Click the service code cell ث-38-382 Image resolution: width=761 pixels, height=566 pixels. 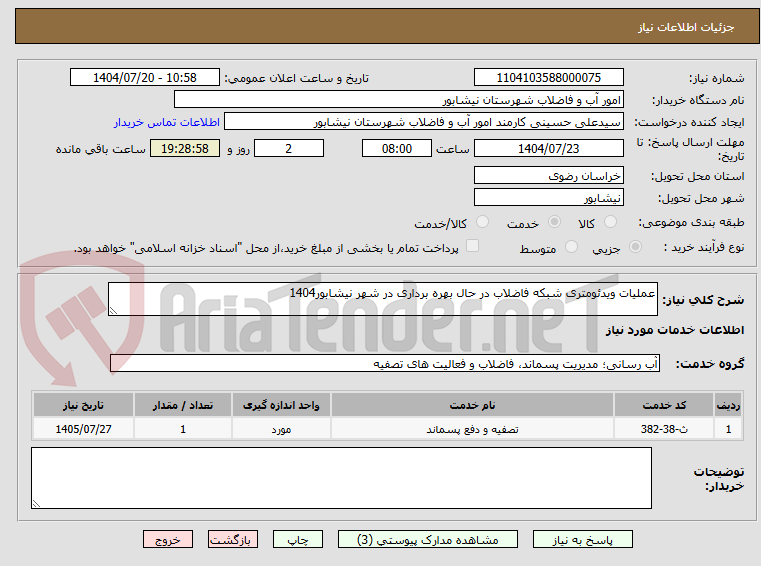(664, 429)
